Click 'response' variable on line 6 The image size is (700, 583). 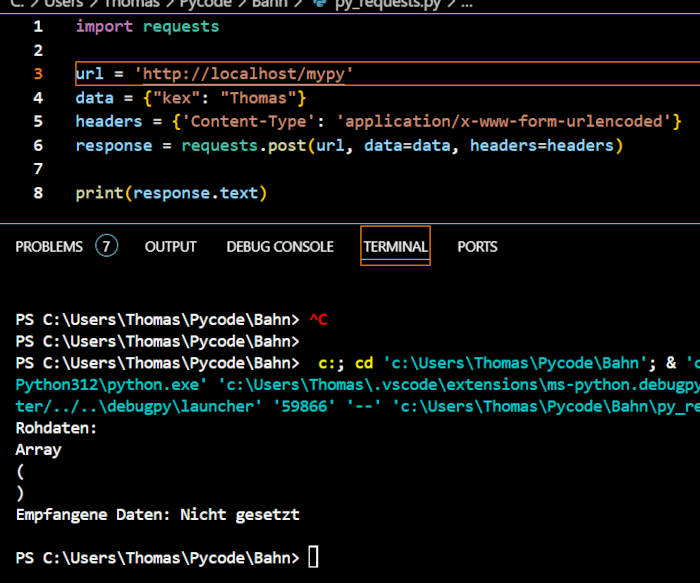pyautogui.click(x=114, y=146)
